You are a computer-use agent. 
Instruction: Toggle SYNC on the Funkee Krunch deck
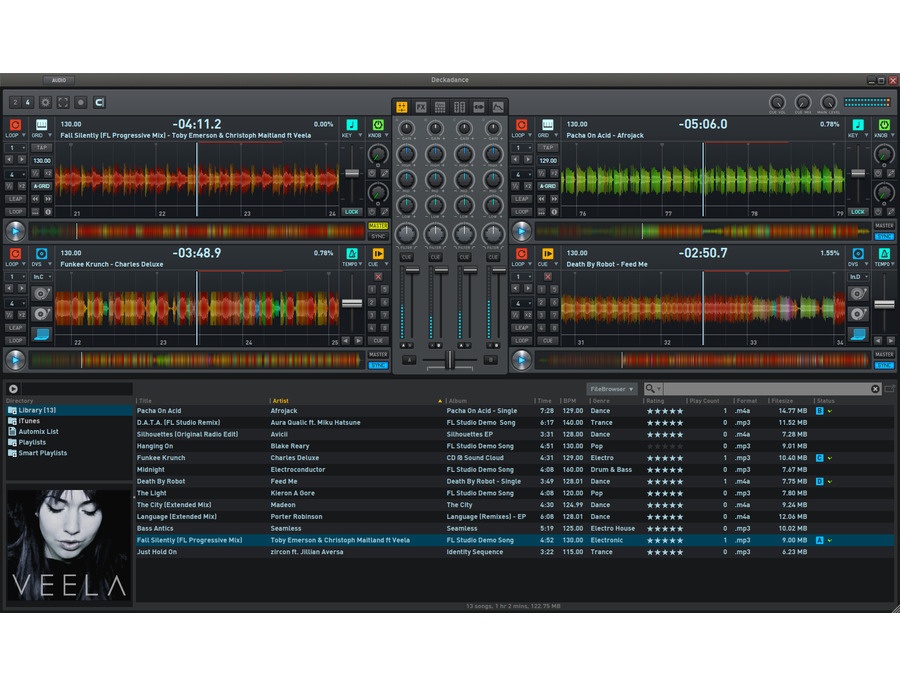click(377, 365)
